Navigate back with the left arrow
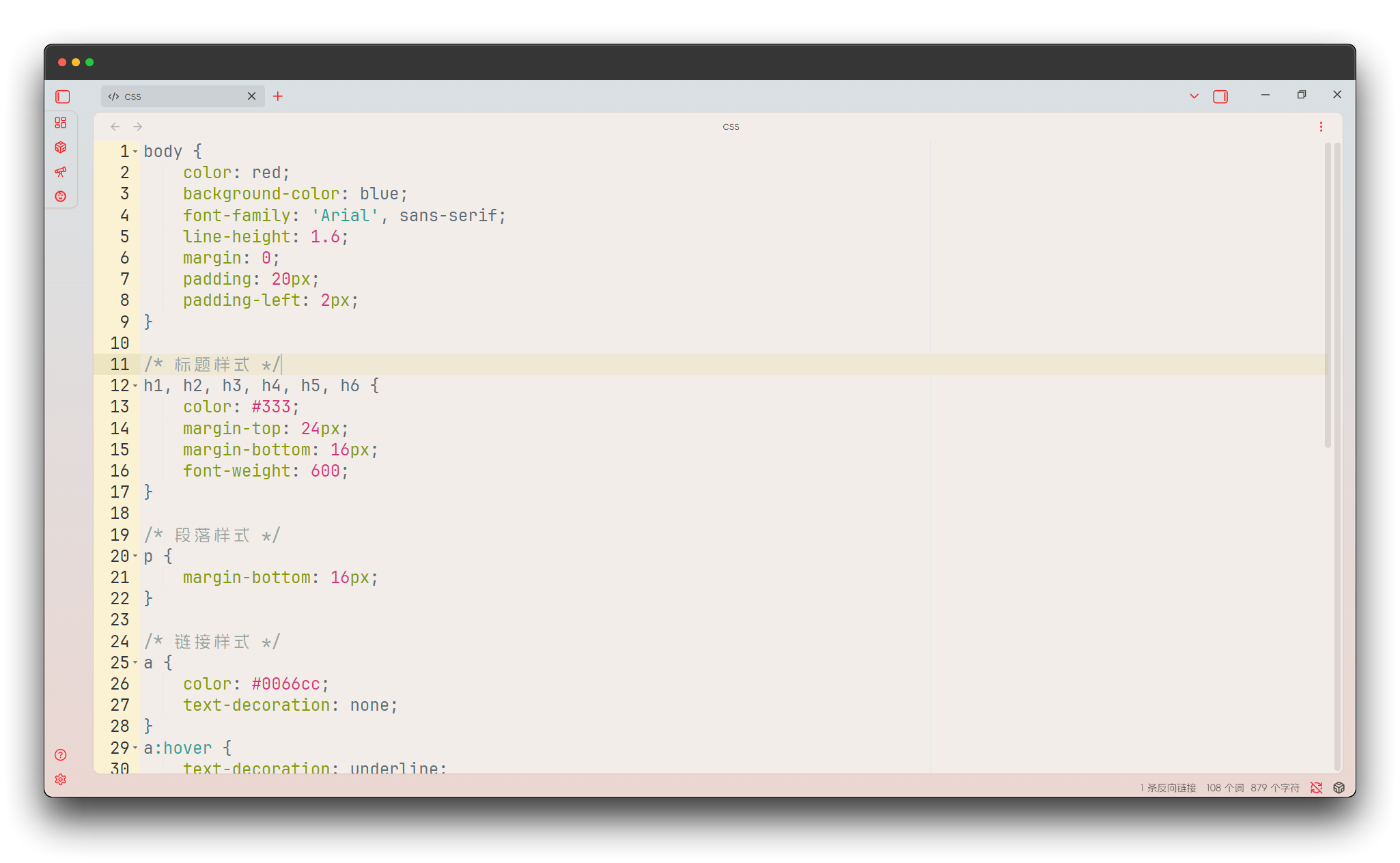This screenshot has width=1400, height=863. 115,126
